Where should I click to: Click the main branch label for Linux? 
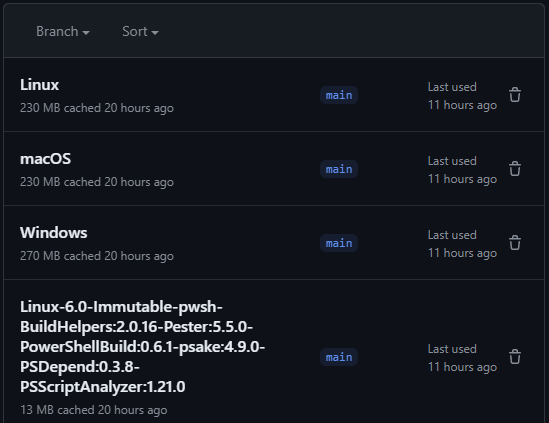coord(339,95)
